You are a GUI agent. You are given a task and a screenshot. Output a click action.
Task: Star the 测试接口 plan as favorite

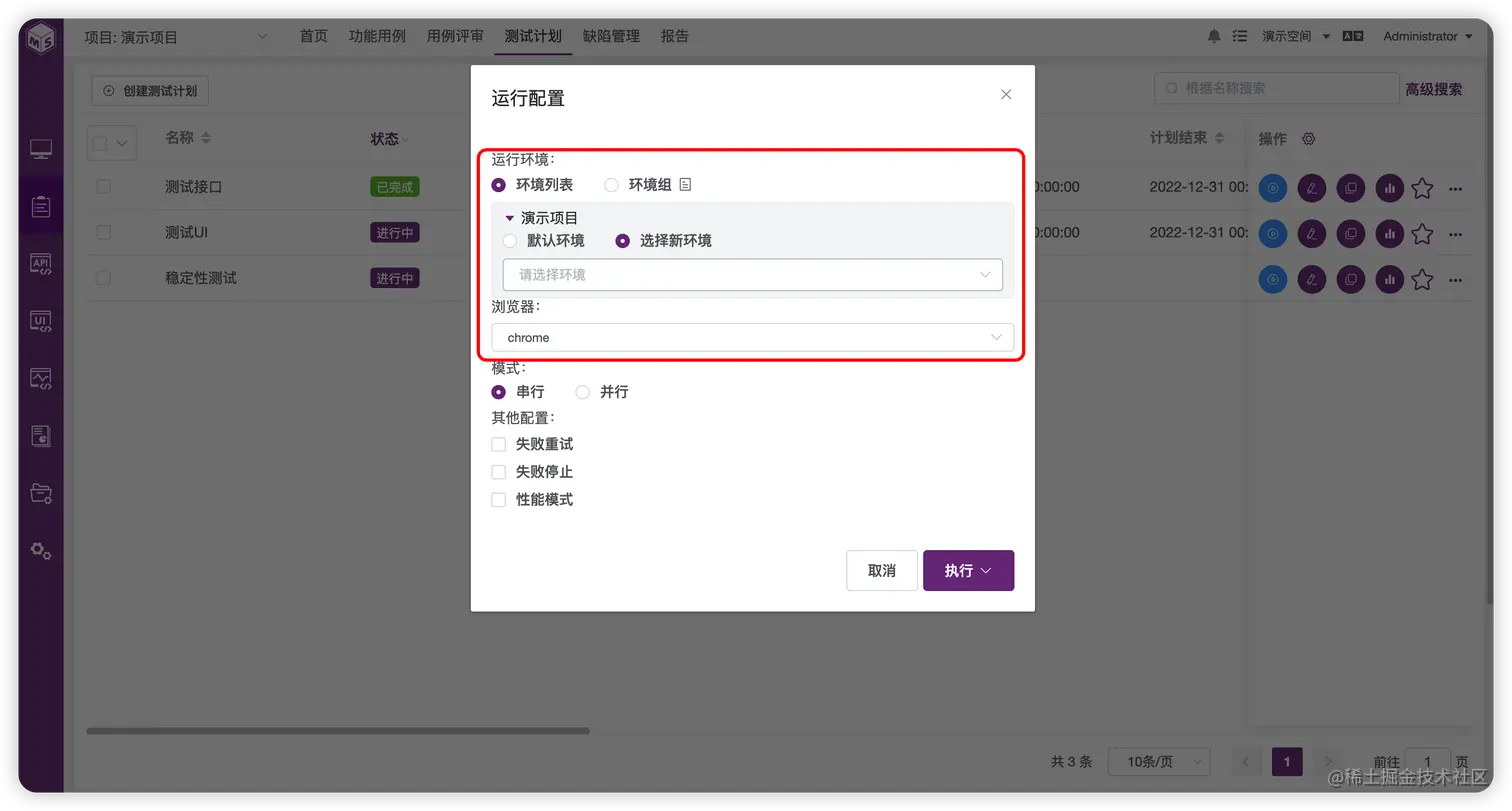(1422, 187)
